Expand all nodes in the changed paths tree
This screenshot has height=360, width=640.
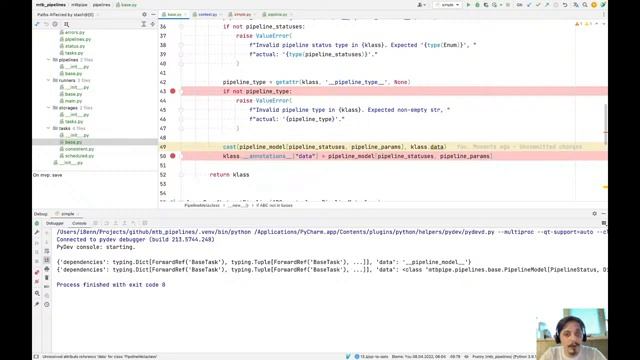click(x=144, y=24)
